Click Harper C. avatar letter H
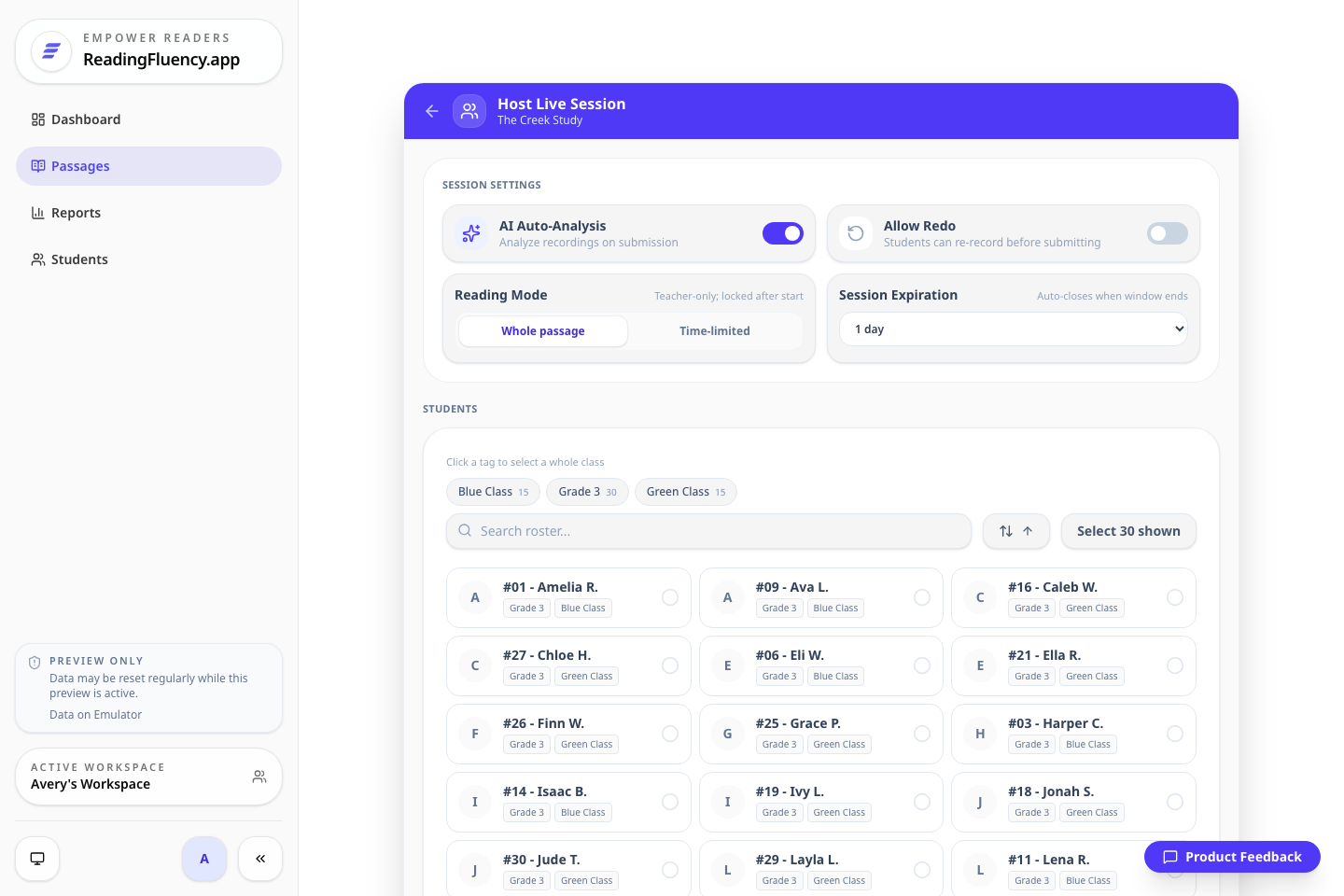The width and height of the screenshot is (1344, 896). click(x=980, y=734)
